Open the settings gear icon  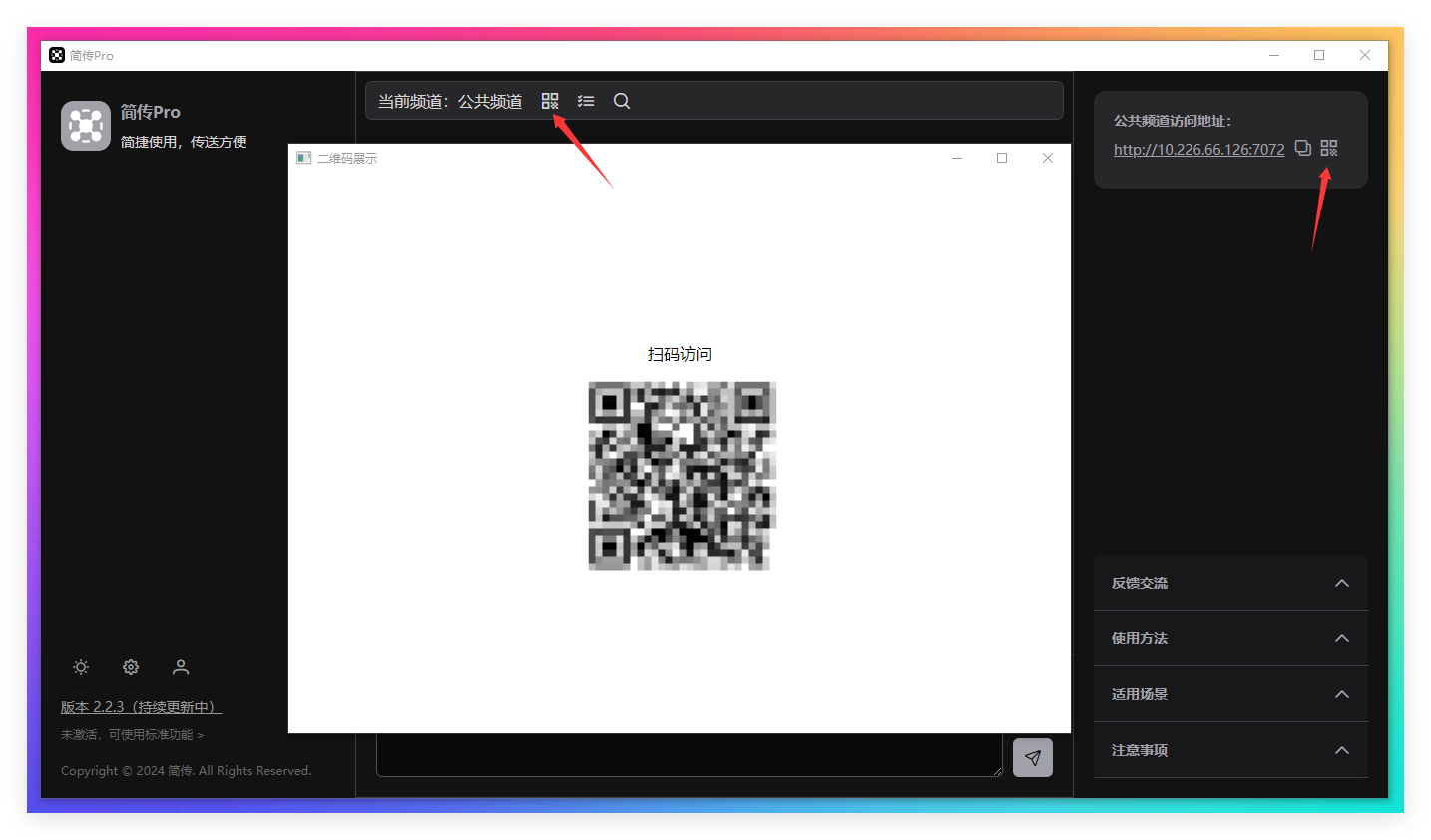[x=131, y=667]
